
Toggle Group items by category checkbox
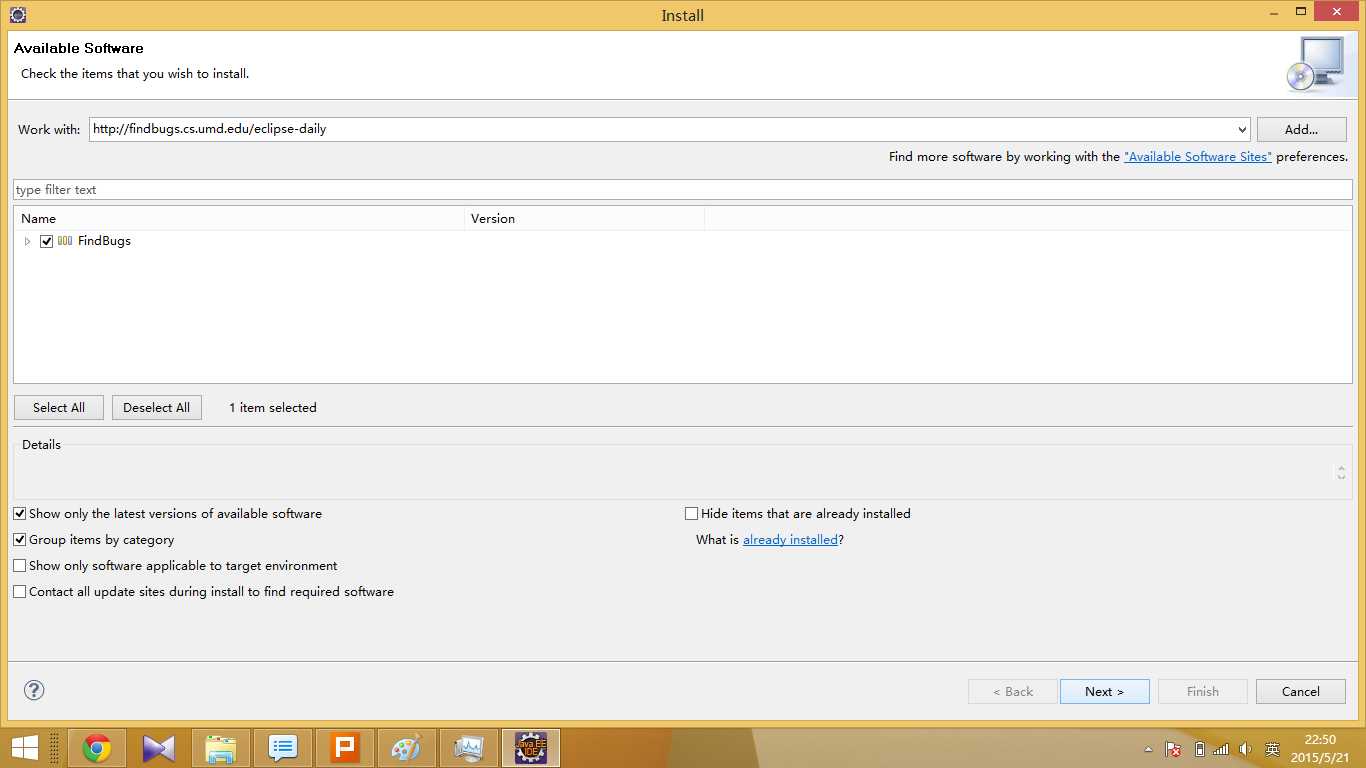19,540
